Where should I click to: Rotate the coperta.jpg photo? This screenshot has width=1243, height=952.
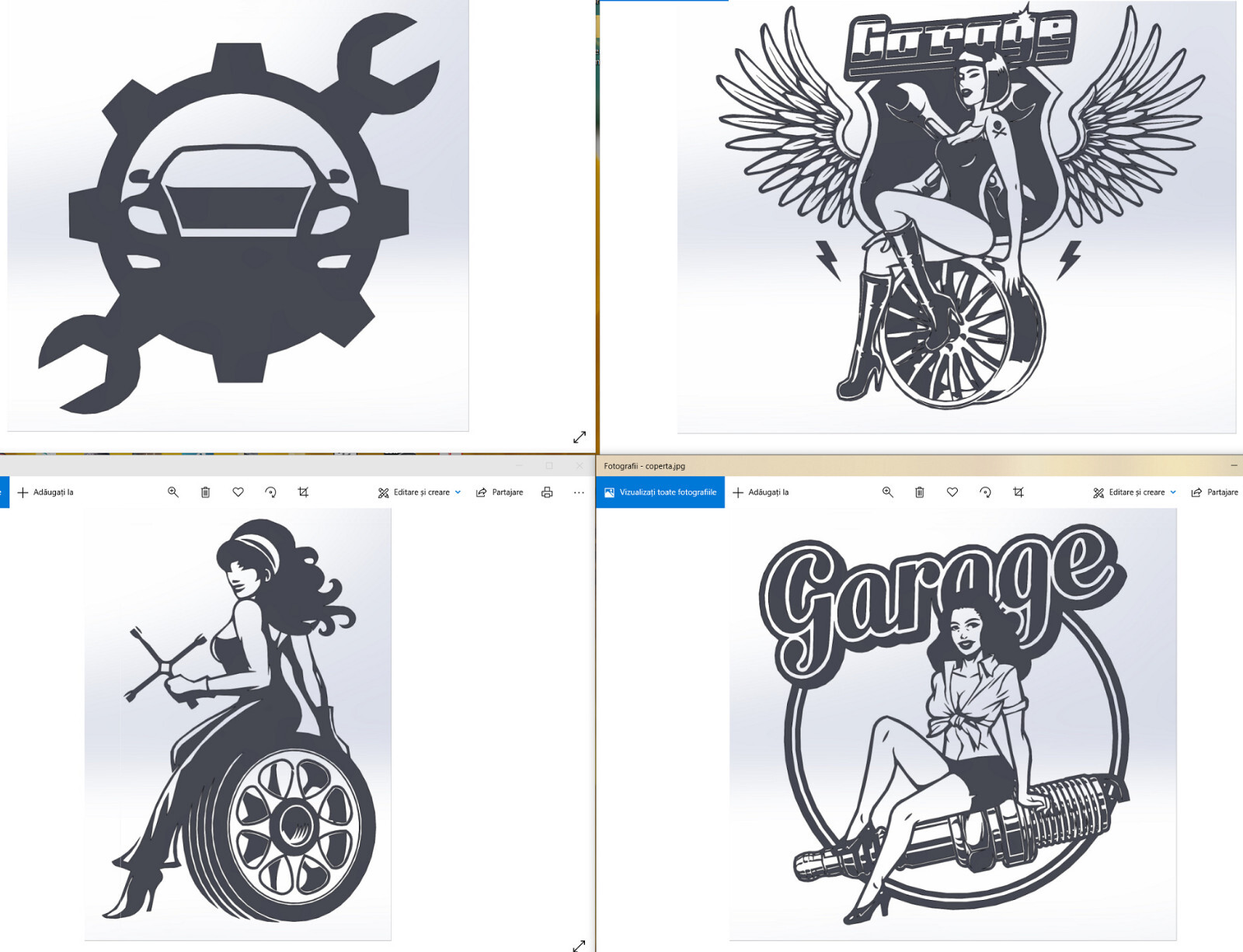pos(985,492)
